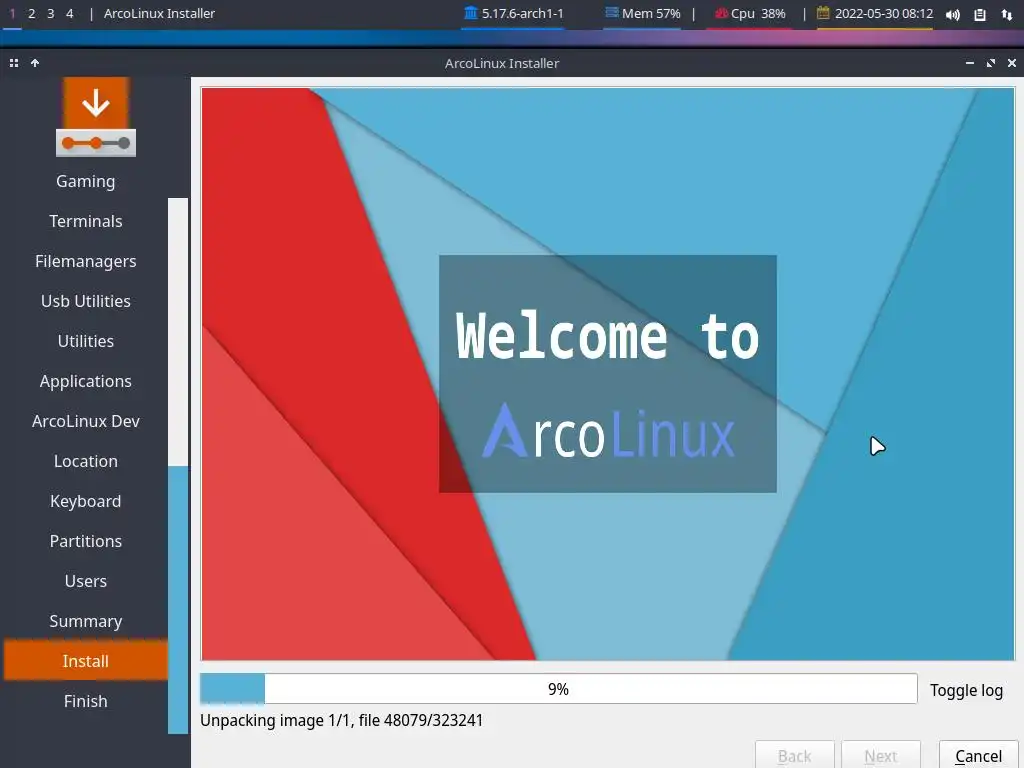The width and height of the screenshot is (1024, 768).
Task: Switch to workspace 3
Action: (x=50, y=13)
